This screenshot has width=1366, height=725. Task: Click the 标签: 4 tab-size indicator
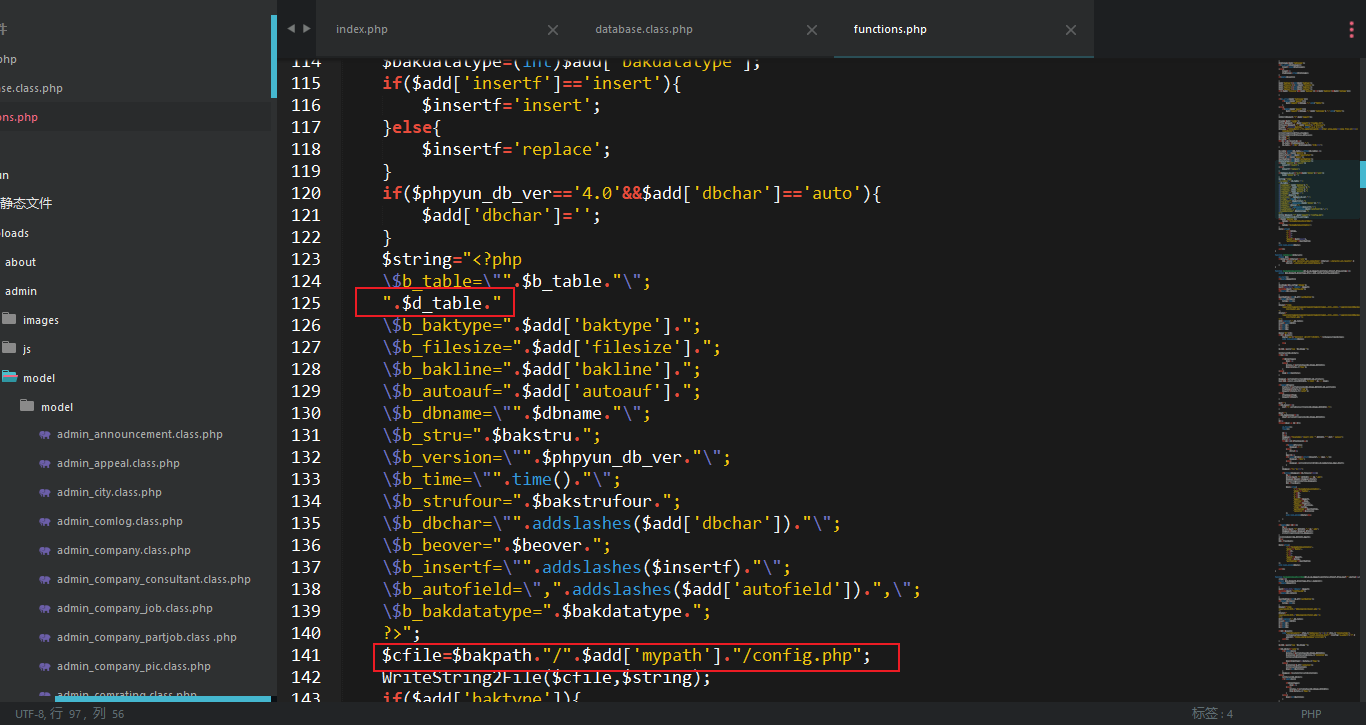point(1212,713)
